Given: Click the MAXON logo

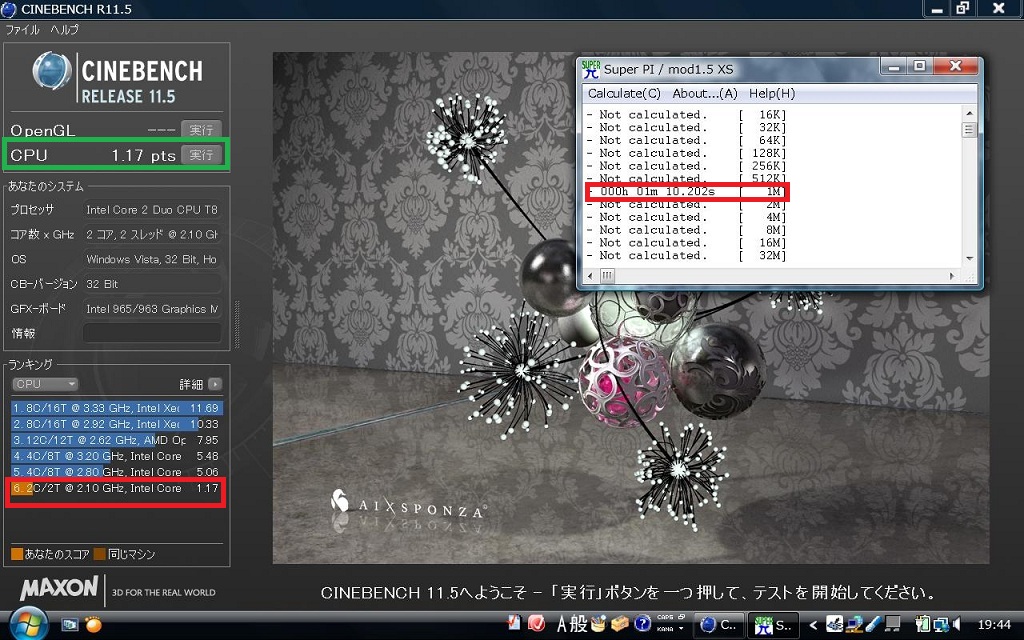Looking at the screenshot, I should pos(59,588).
